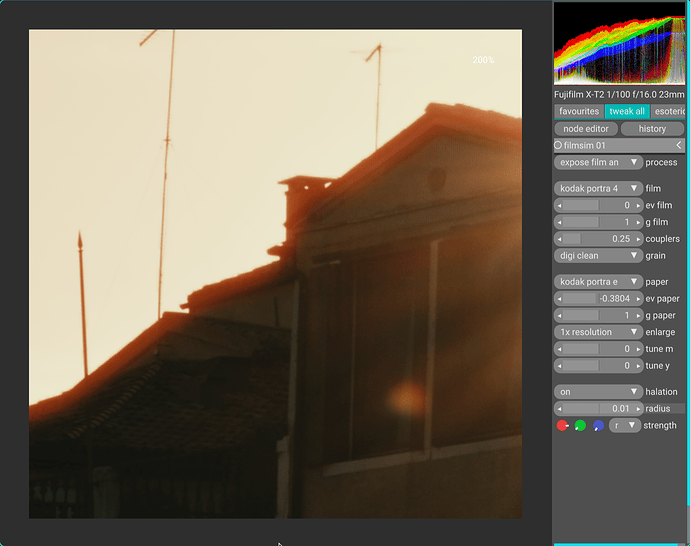
Task: Click the radius slider showing 0.01
Action: pyautogui.click(x=598, y=409)
